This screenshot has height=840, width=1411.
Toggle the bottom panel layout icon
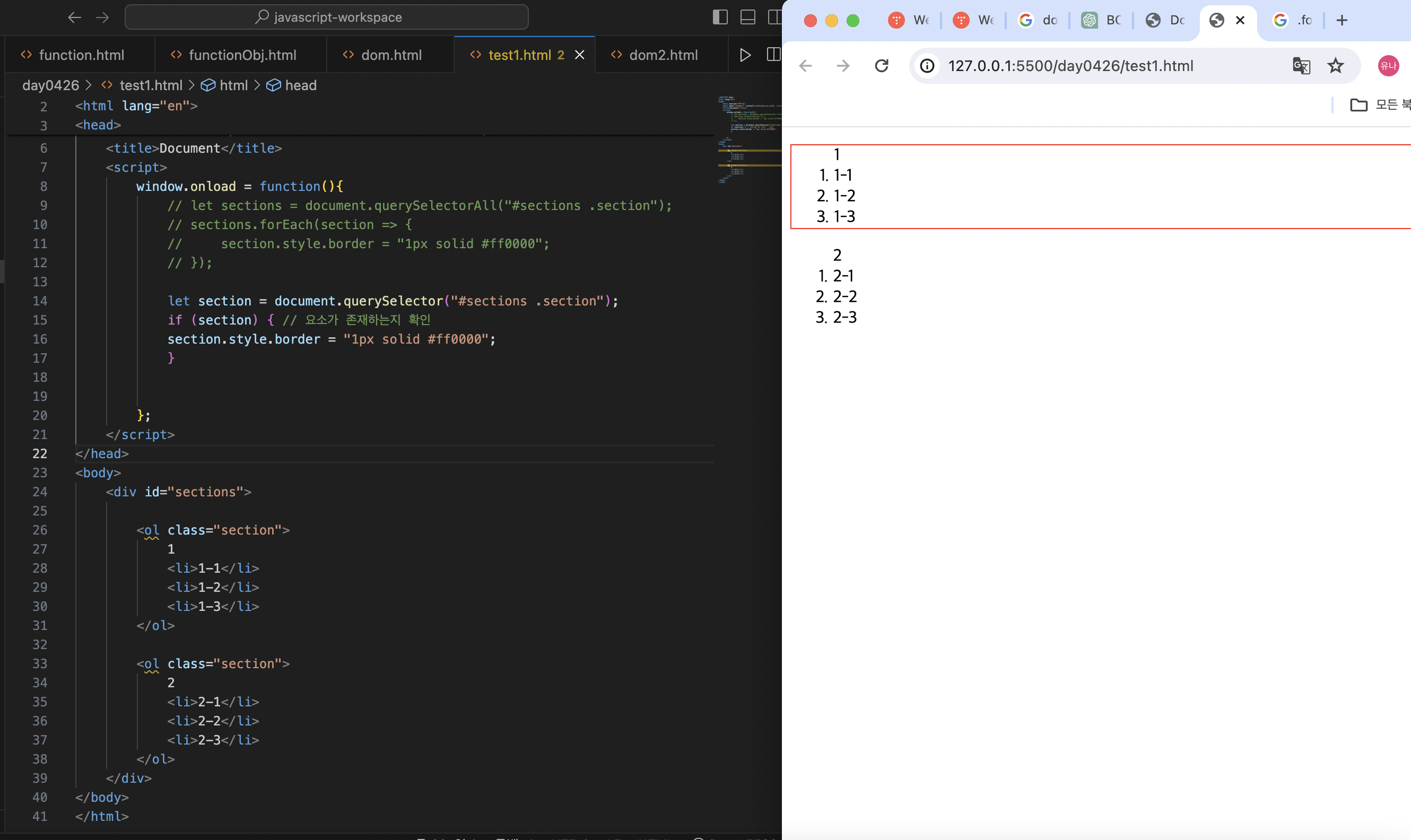tap(747, 17)
